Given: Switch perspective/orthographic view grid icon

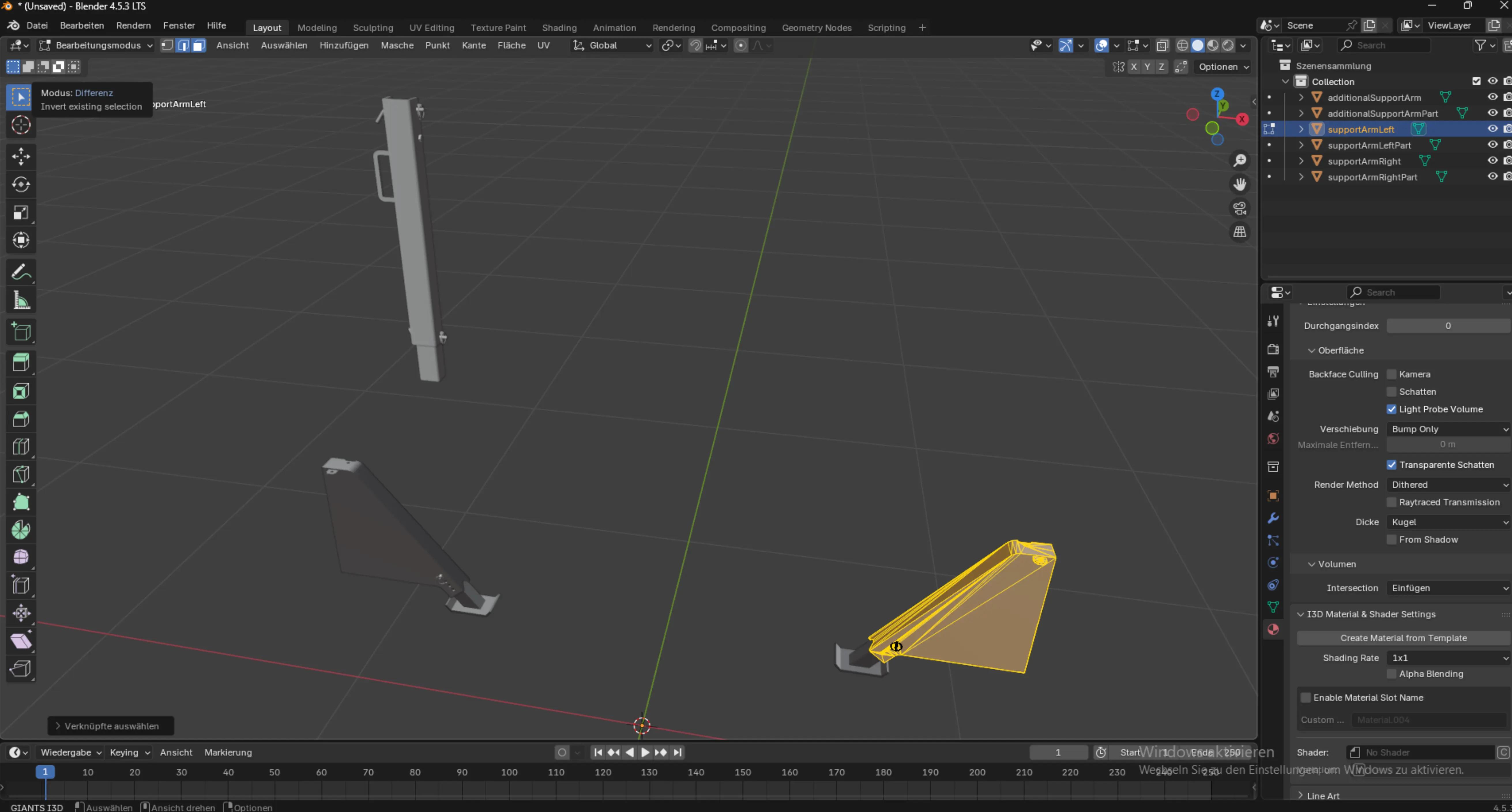Looking at the screenshot, I should pos(1240,232).
